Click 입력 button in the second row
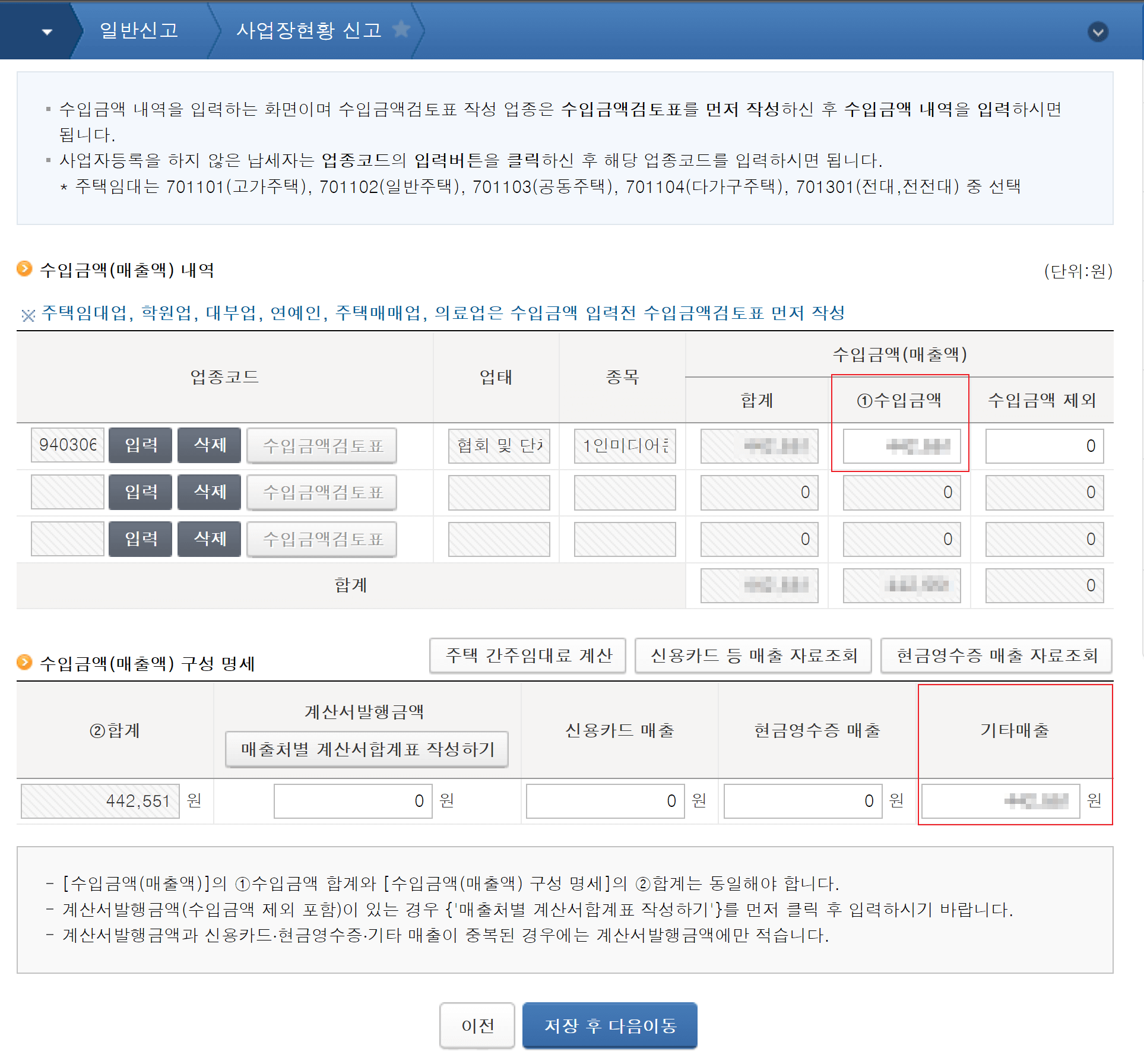This screenshot has width=1144, height=1064. [x=141, y=492]
